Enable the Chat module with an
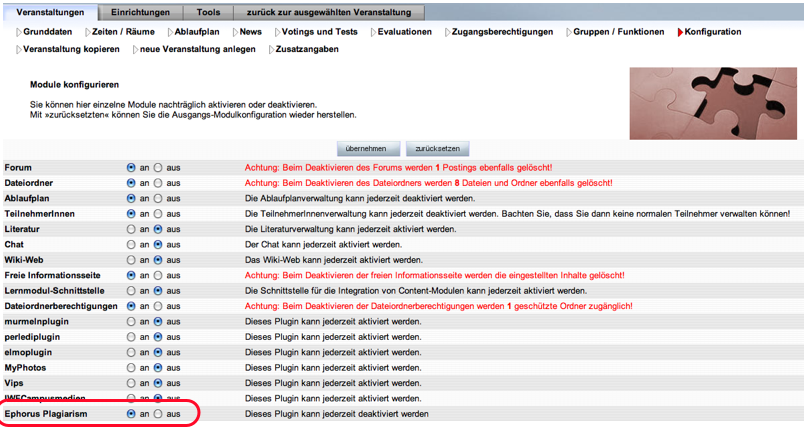806x428 pixels. 131,245
